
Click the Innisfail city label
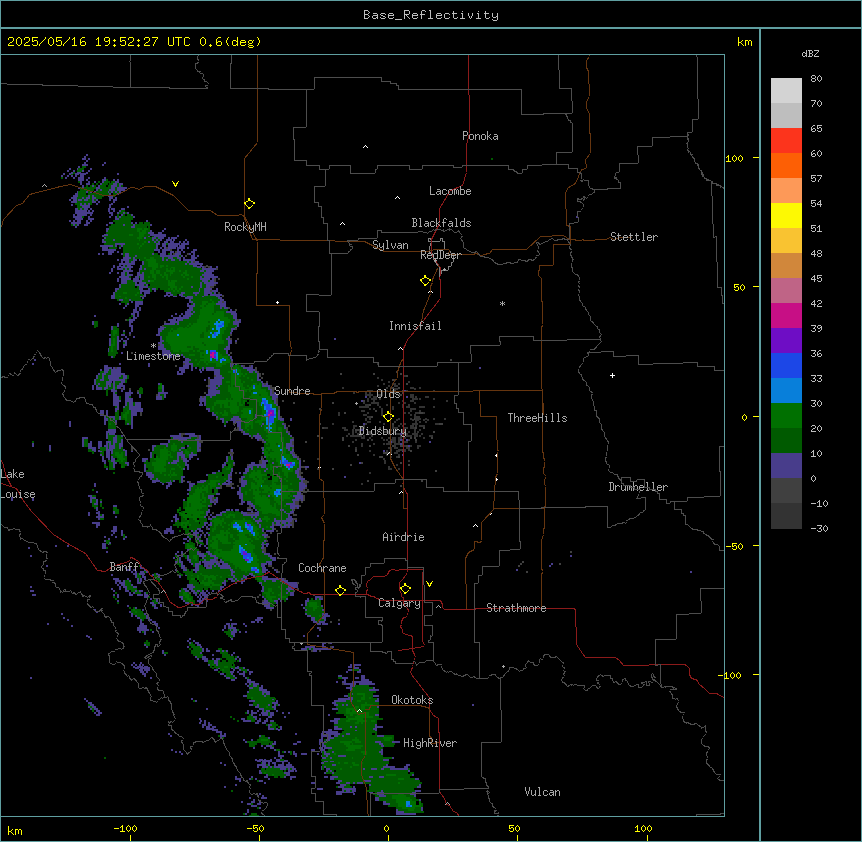pos(415,326)
